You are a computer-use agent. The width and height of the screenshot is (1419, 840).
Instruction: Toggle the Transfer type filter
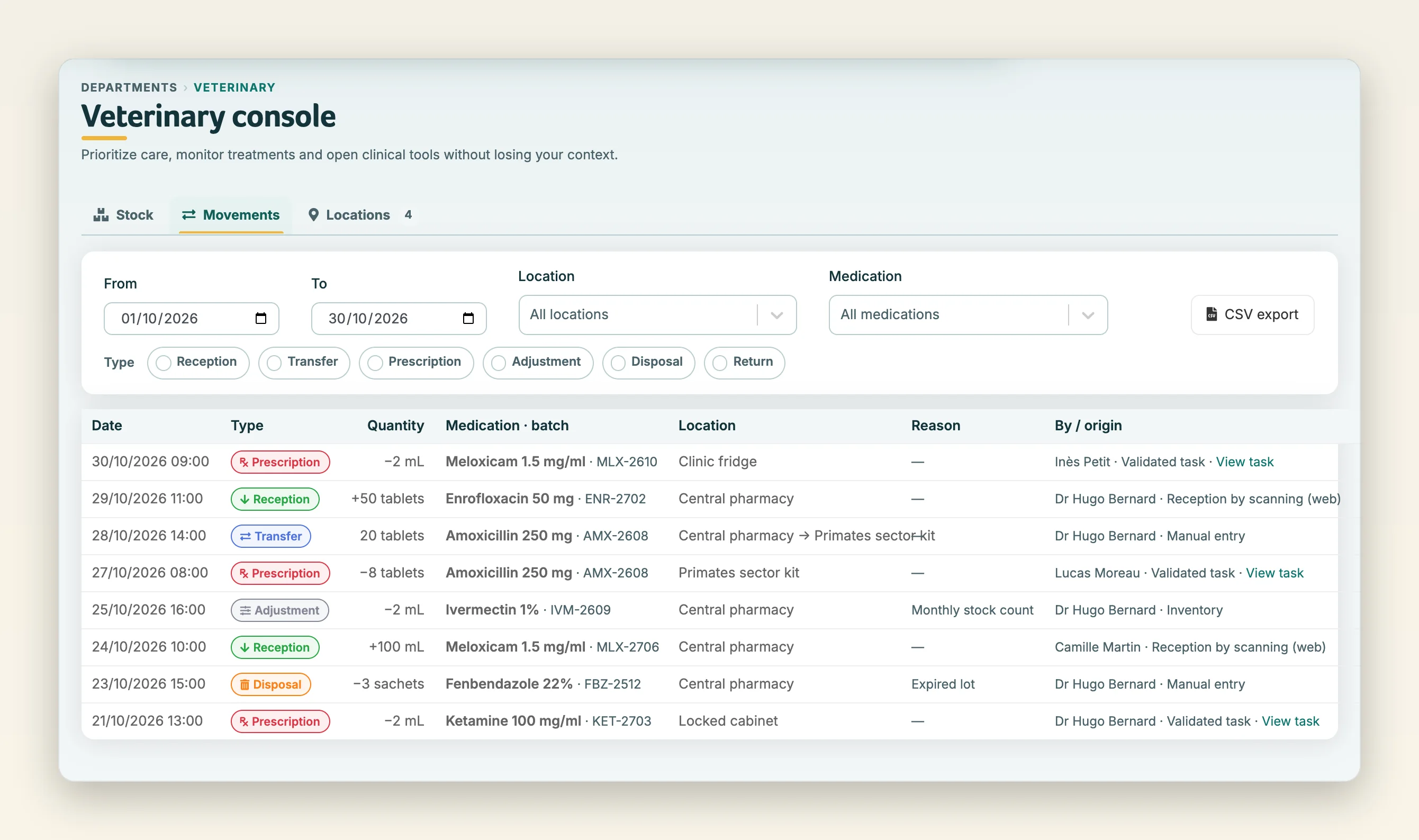pos(304,362)
